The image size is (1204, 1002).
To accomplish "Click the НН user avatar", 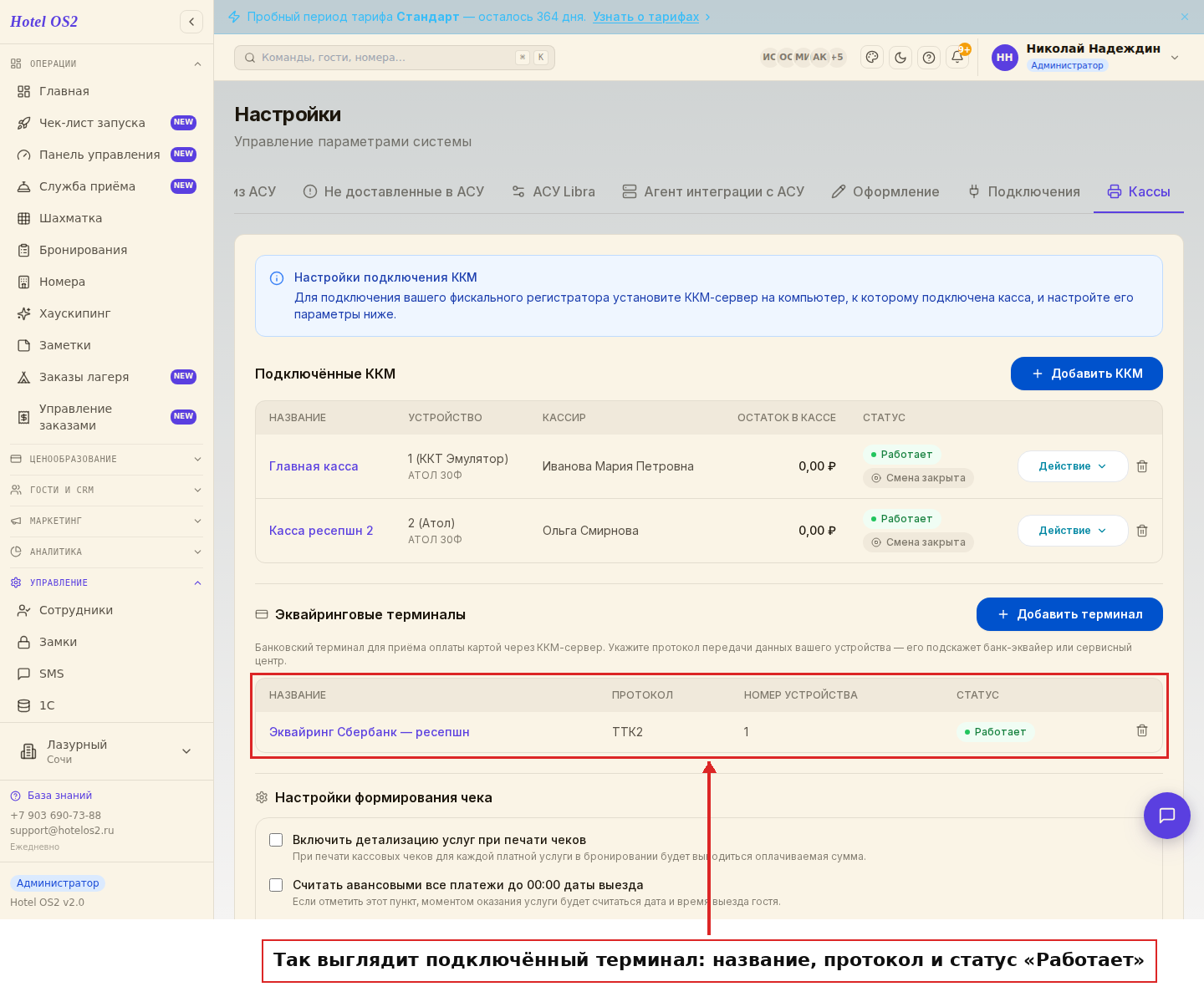I will click(1005, 58).
